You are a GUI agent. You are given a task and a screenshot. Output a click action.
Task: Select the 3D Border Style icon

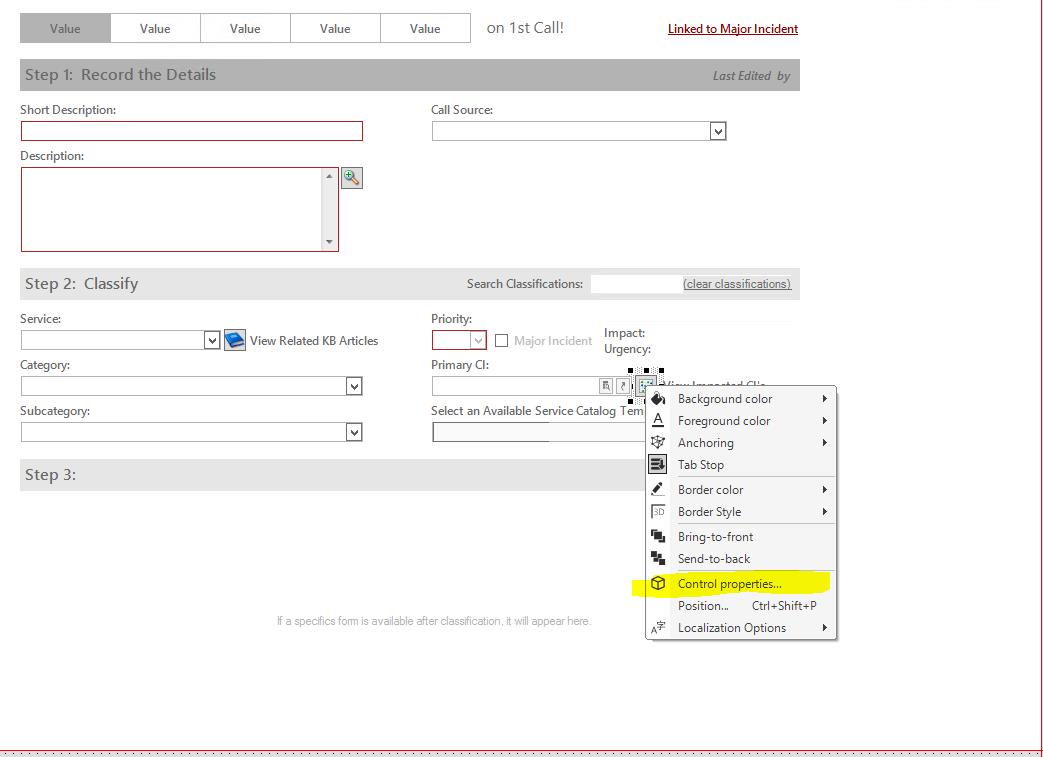(657, 511)
